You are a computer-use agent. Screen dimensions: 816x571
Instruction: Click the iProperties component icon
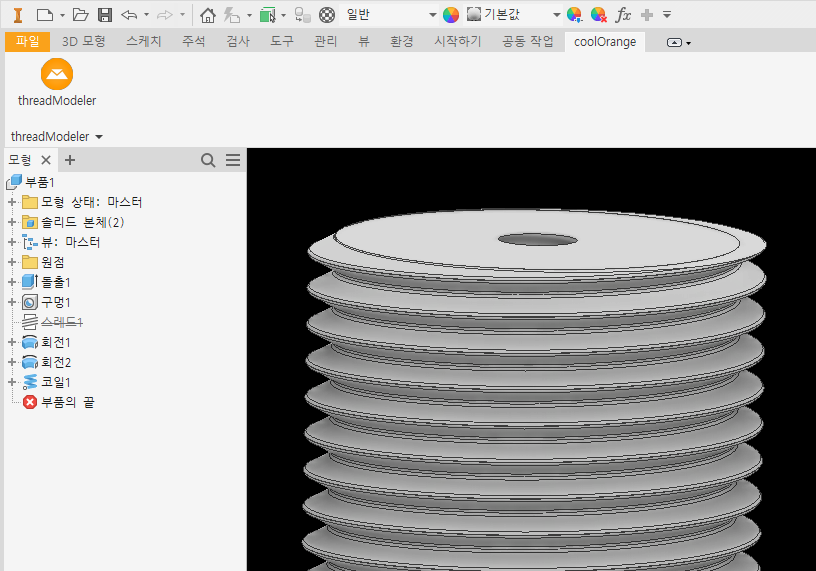coord(302,15)
